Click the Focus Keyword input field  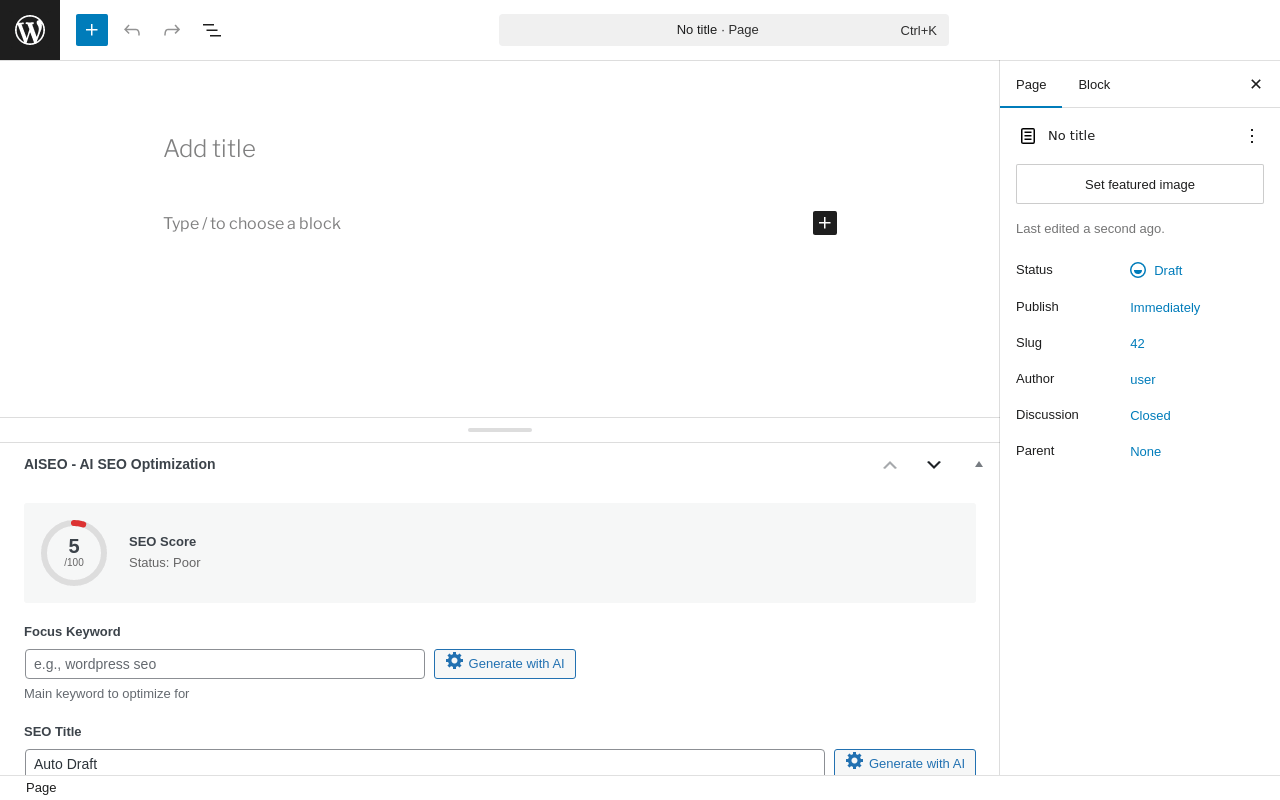click(x=225, y=664)
